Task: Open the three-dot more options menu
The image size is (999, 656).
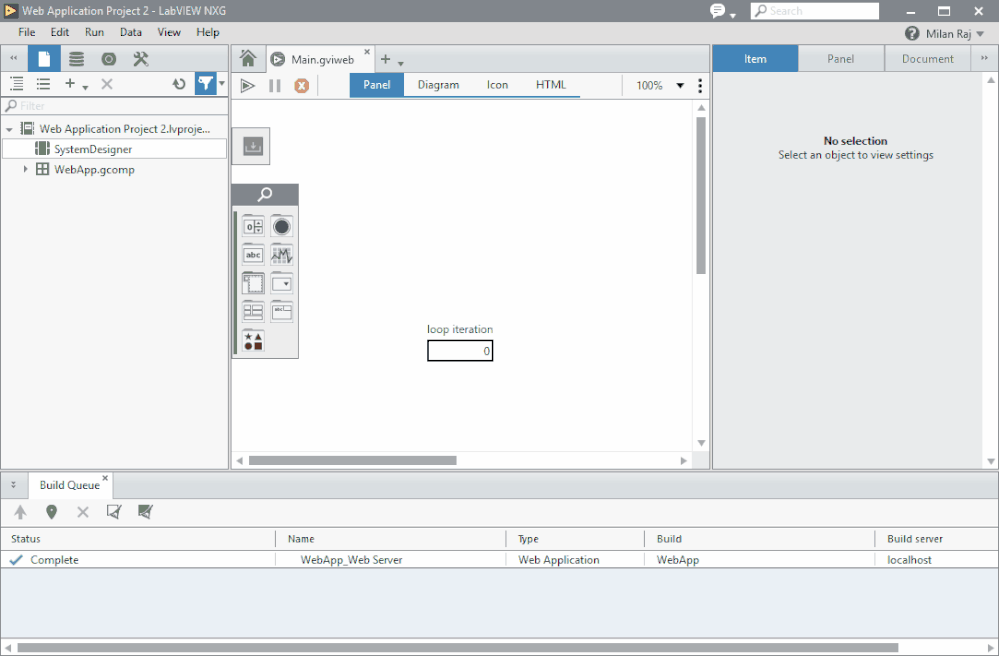Action: pyautogui.click(x=700, y=85)
